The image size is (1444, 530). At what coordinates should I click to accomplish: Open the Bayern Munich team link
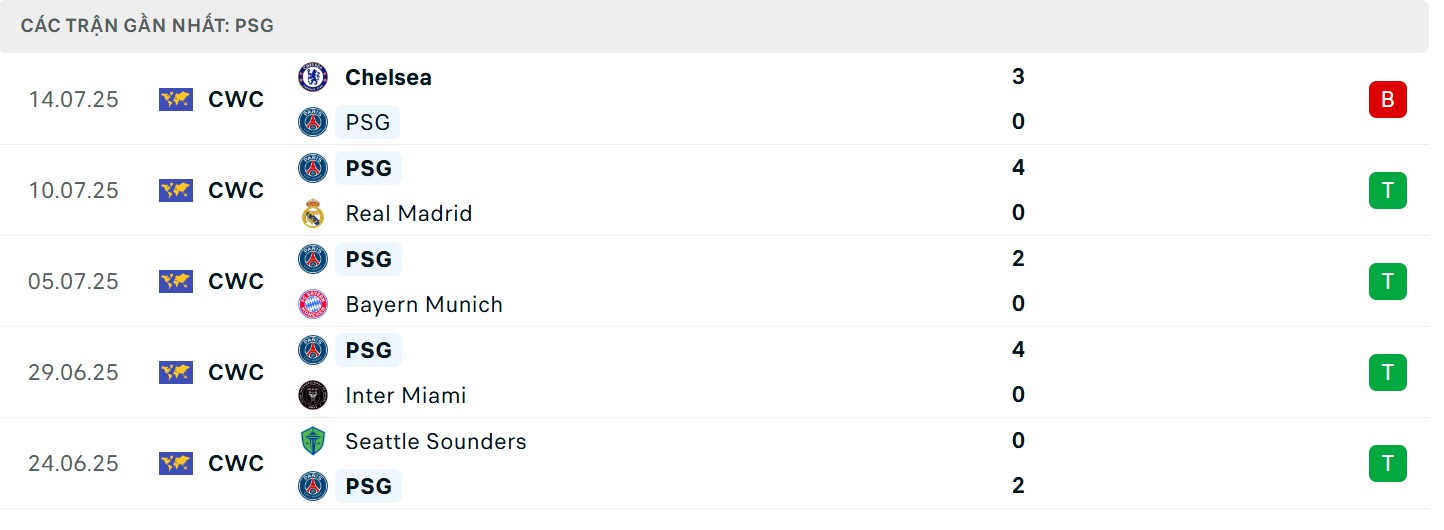[x=424, y=305]
